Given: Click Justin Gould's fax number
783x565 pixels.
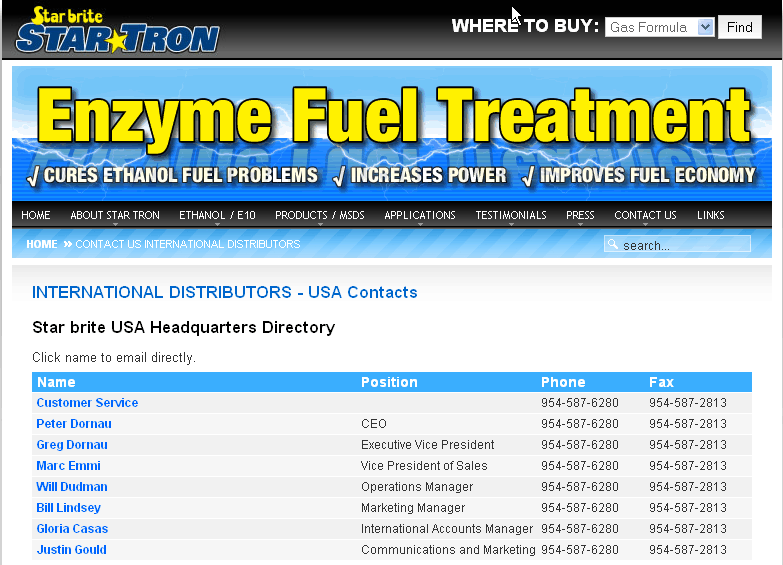Looking at the screenshot, I should point(688,550).
